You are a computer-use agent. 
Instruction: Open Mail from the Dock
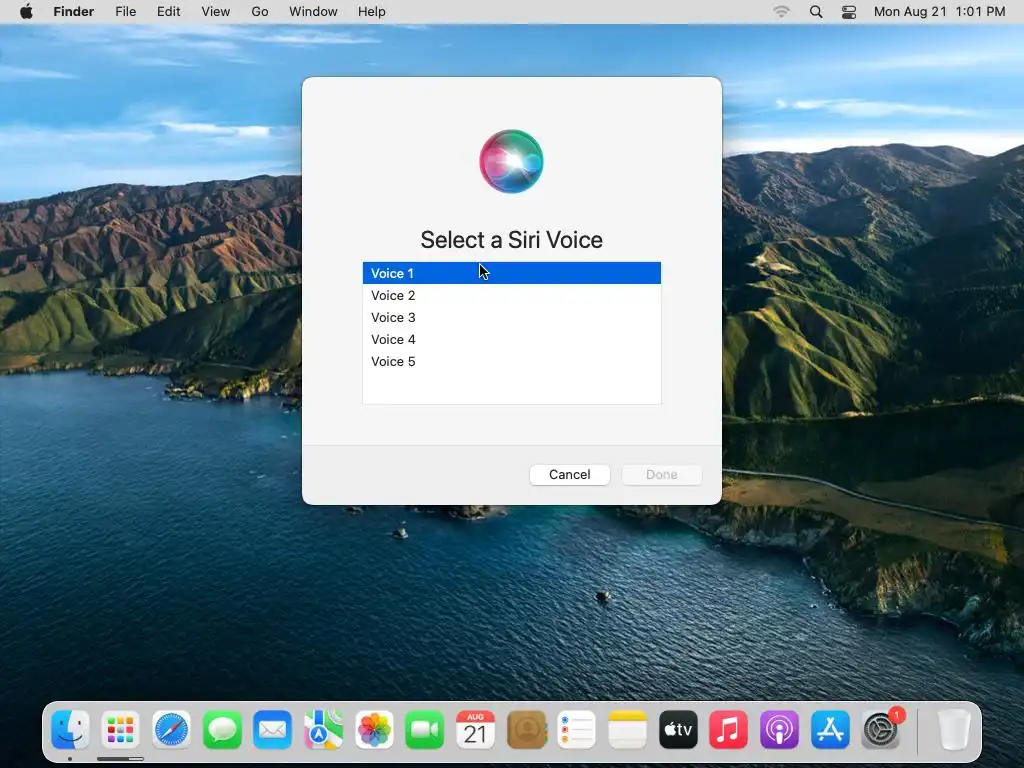[x=272, y=729]
